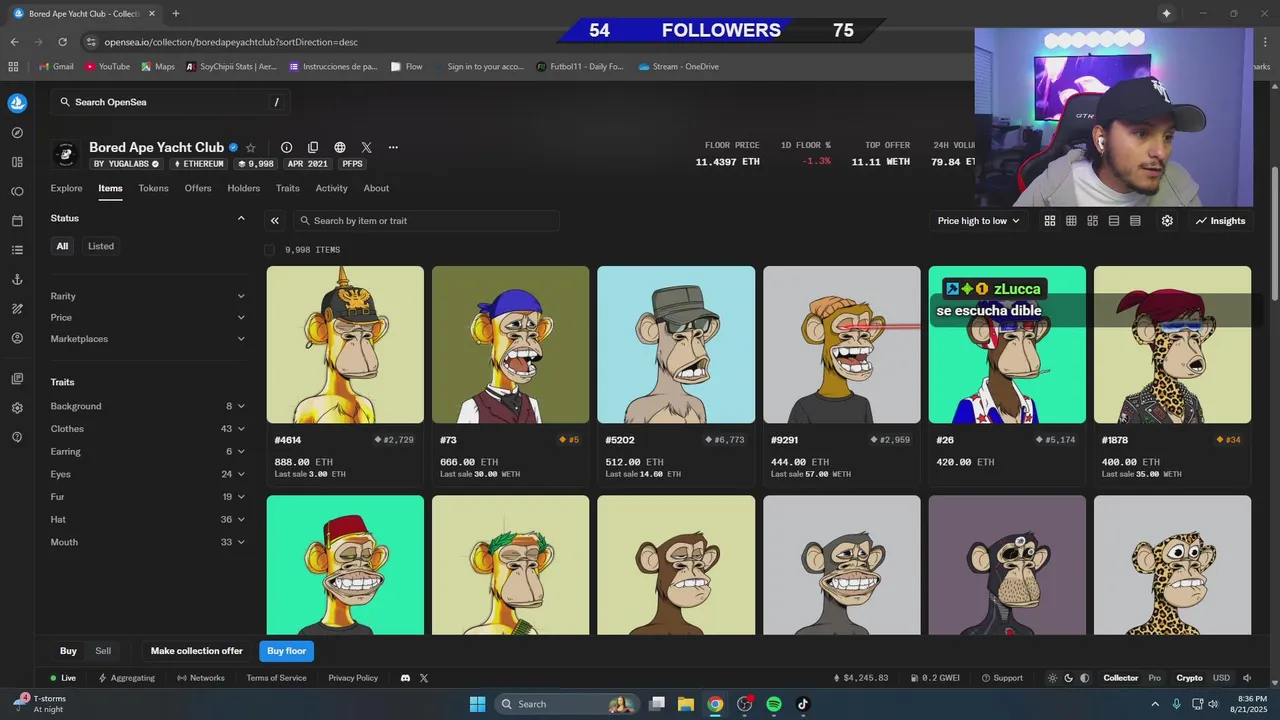
Task: Expand the Marketplaces filter
Action: coord(148,339)
